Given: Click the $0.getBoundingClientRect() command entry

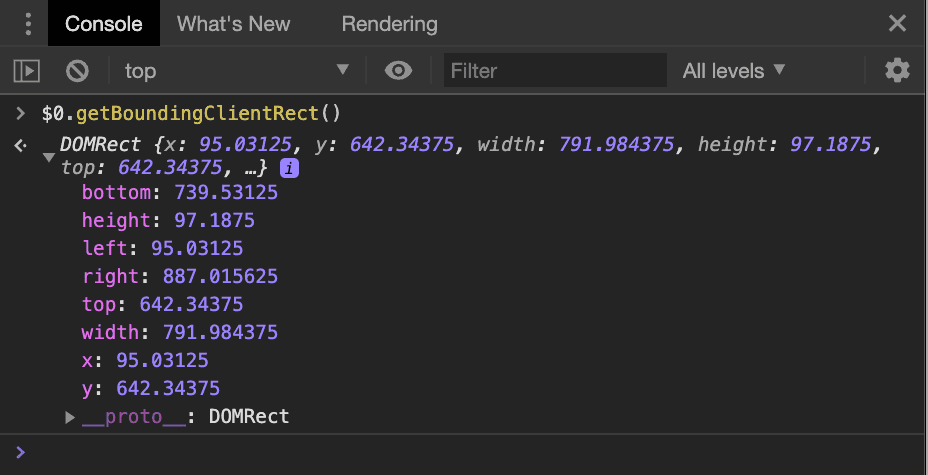Looking at the screenshot, I should point(190,113).
